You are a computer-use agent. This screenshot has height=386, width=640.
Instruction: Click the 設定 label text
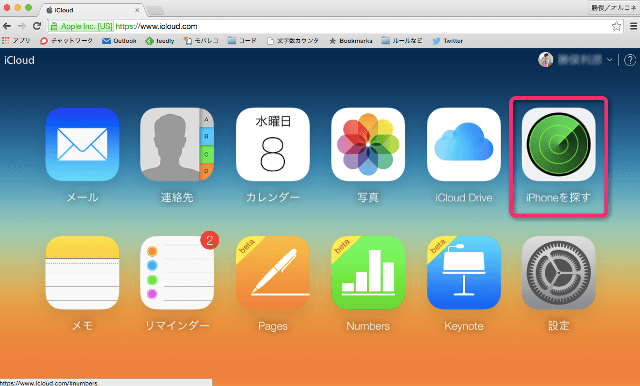click(558, 326)
